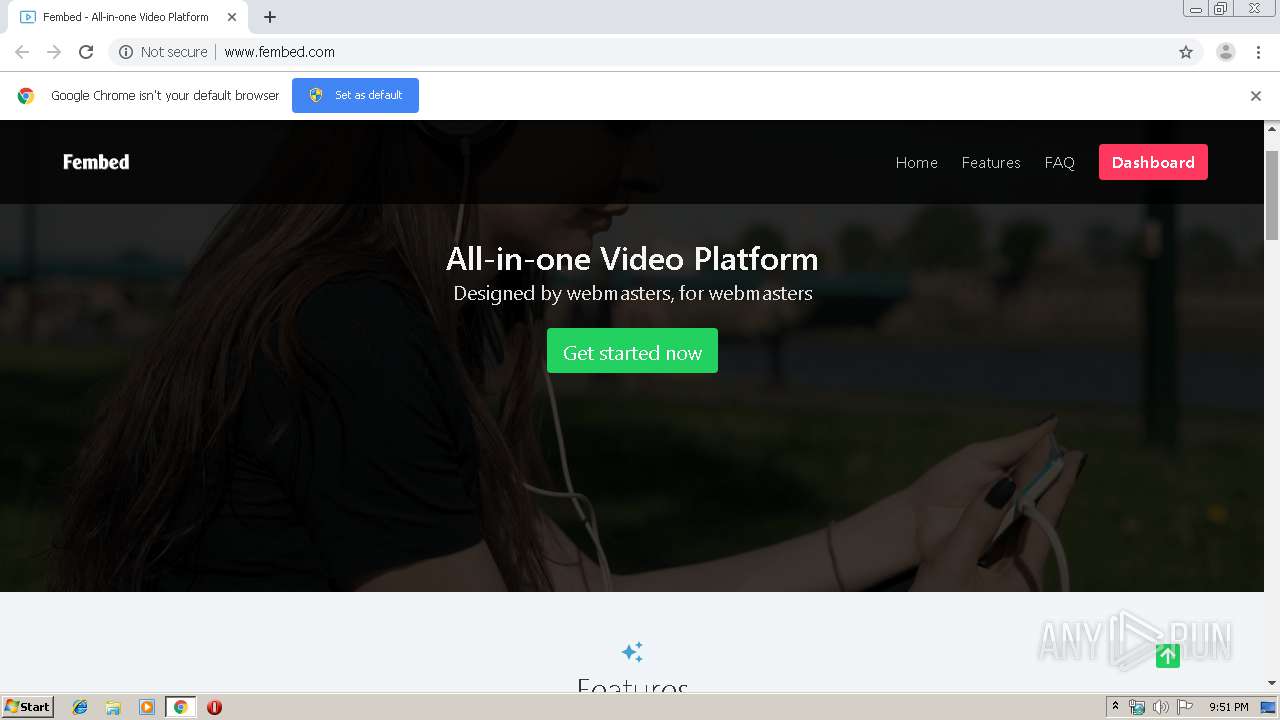This screenshot has height=720, width=1280.
Task: Click the page vertical scrollbar thumb
Action: [1272, 195]
